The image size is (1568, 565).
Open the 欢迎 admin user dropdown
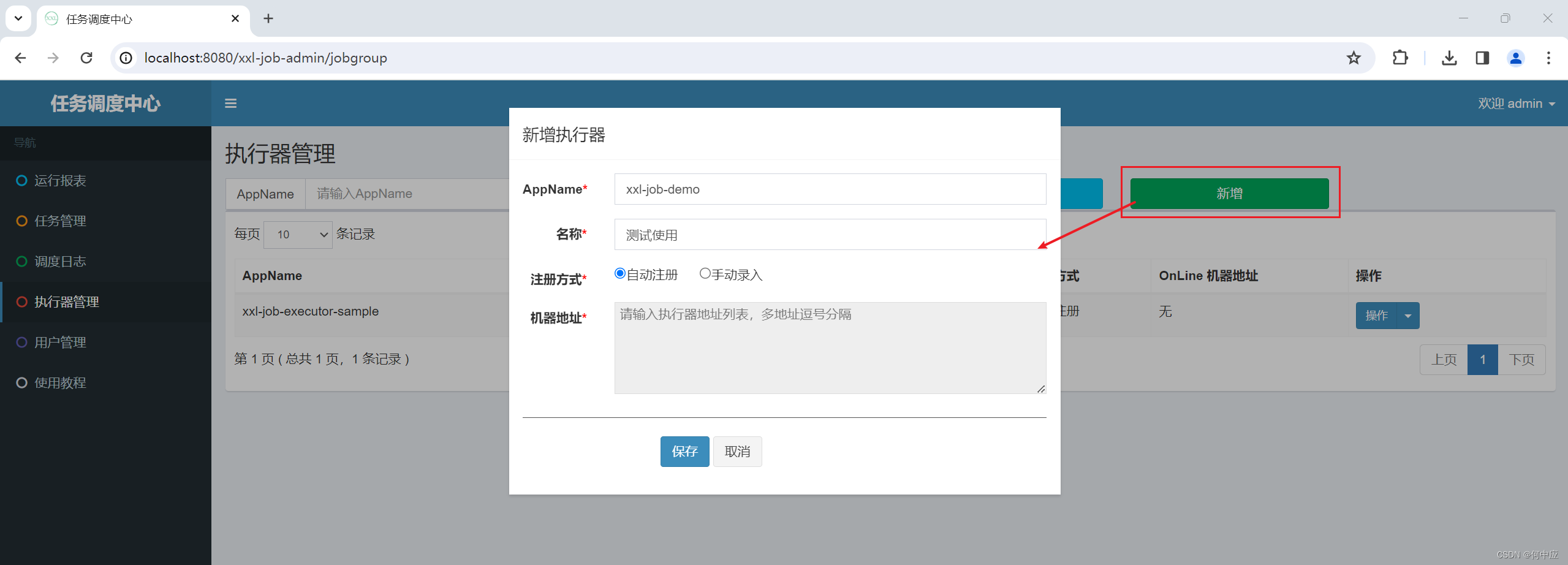(1517, 104)
